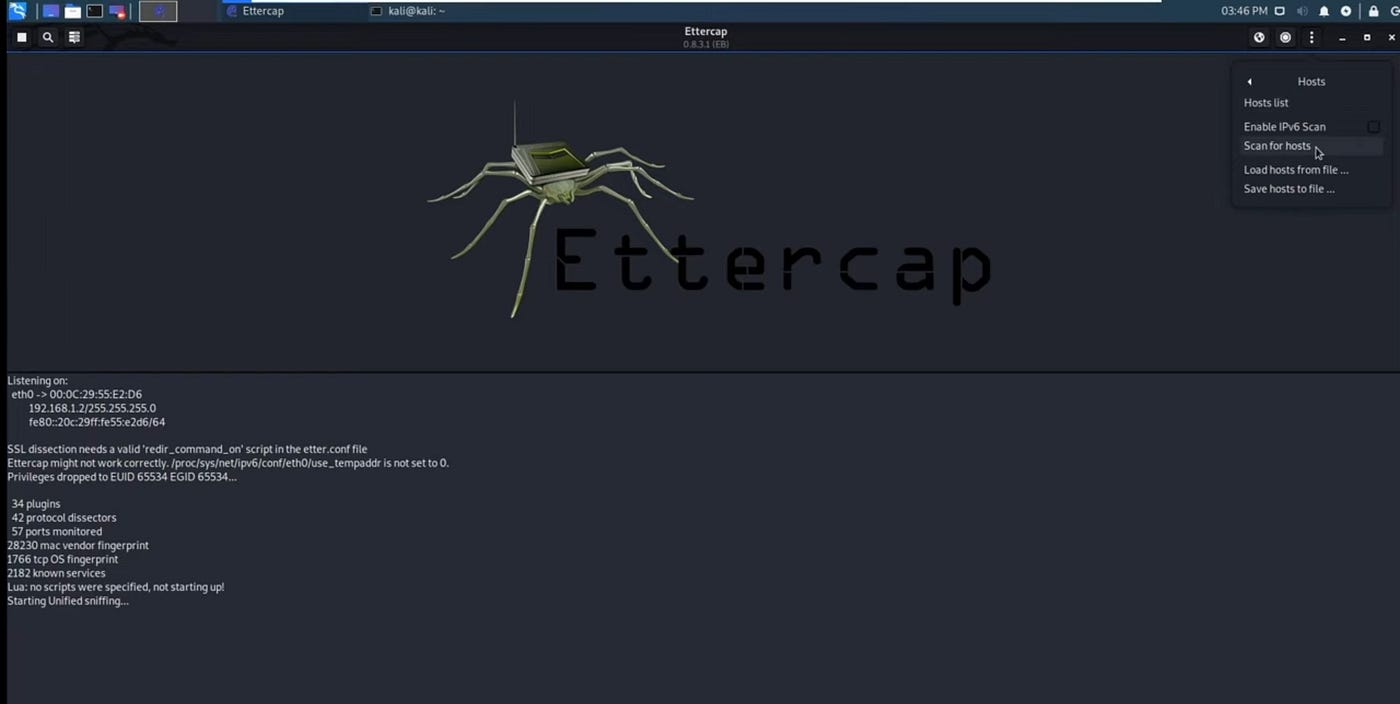
Task: Click the 'Listening on:' log line
Action: 37,381
